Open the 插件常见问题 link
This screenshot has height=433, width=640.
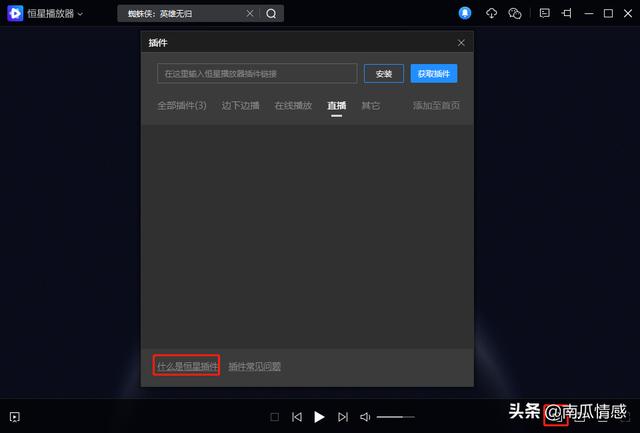[x=254, y=366]
